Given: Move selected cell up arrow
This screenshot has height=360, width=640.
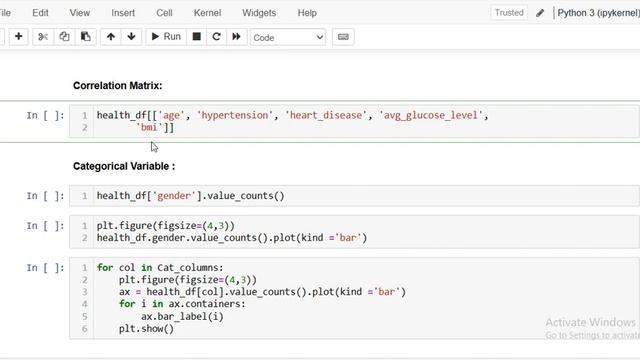Looking at the screenshot, I should pos(111,37).
